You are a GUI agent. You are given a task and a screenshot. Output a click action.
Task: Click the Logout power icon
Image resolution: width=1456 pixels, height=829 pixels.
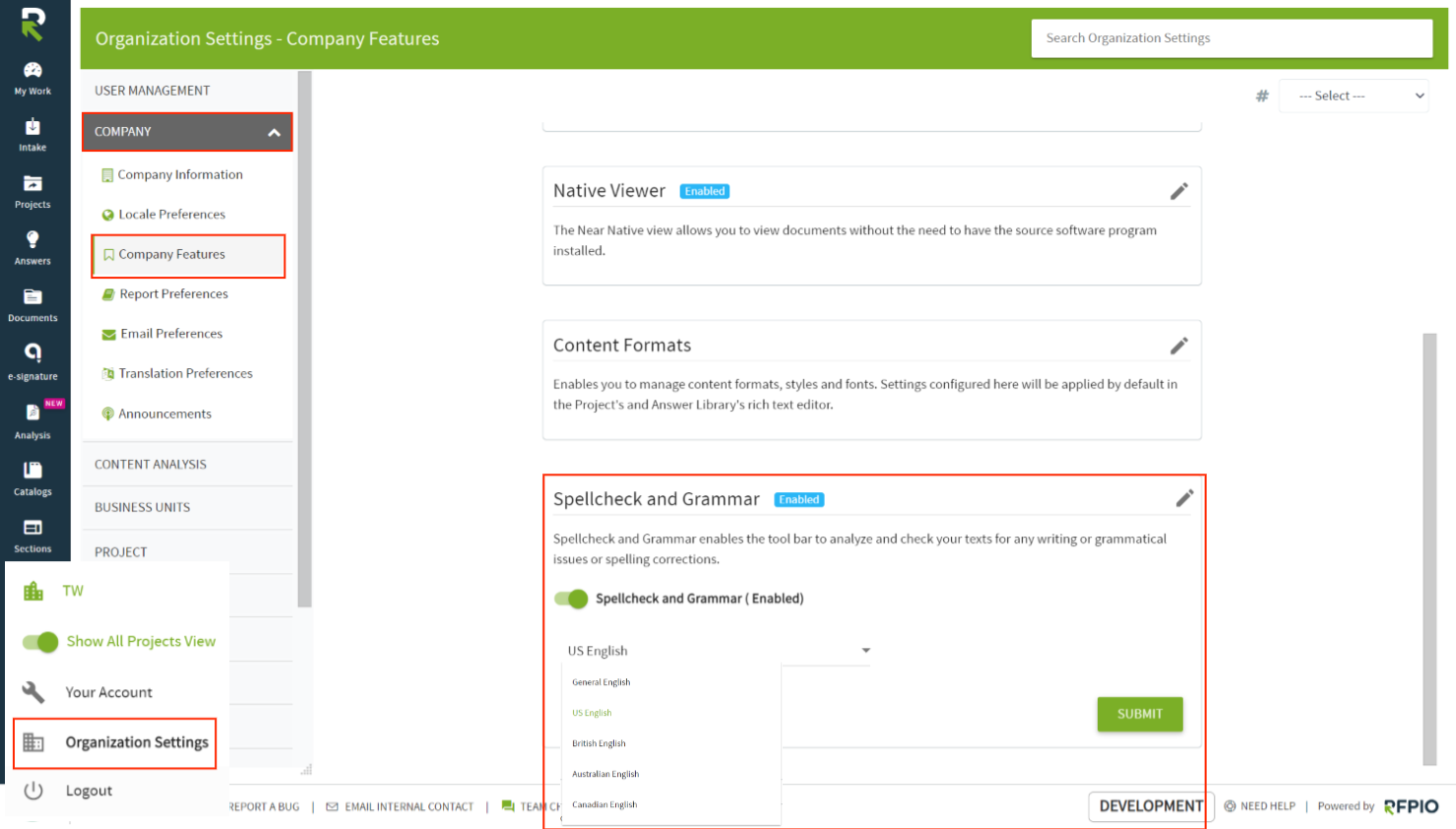(x=33, y=791)
